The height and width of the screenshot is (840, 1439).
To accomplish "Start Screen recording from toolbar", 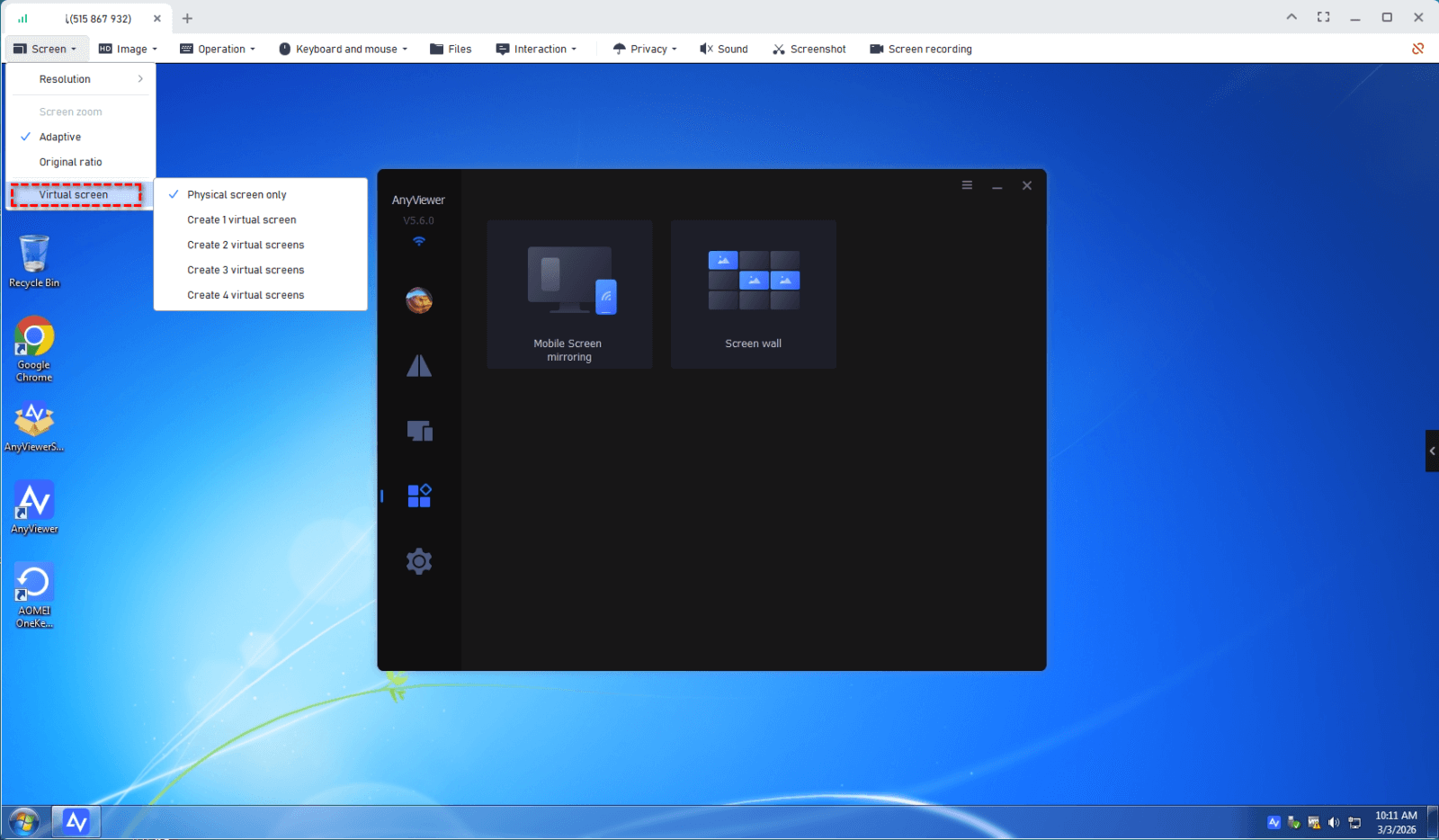I will [x=920, y=49].
